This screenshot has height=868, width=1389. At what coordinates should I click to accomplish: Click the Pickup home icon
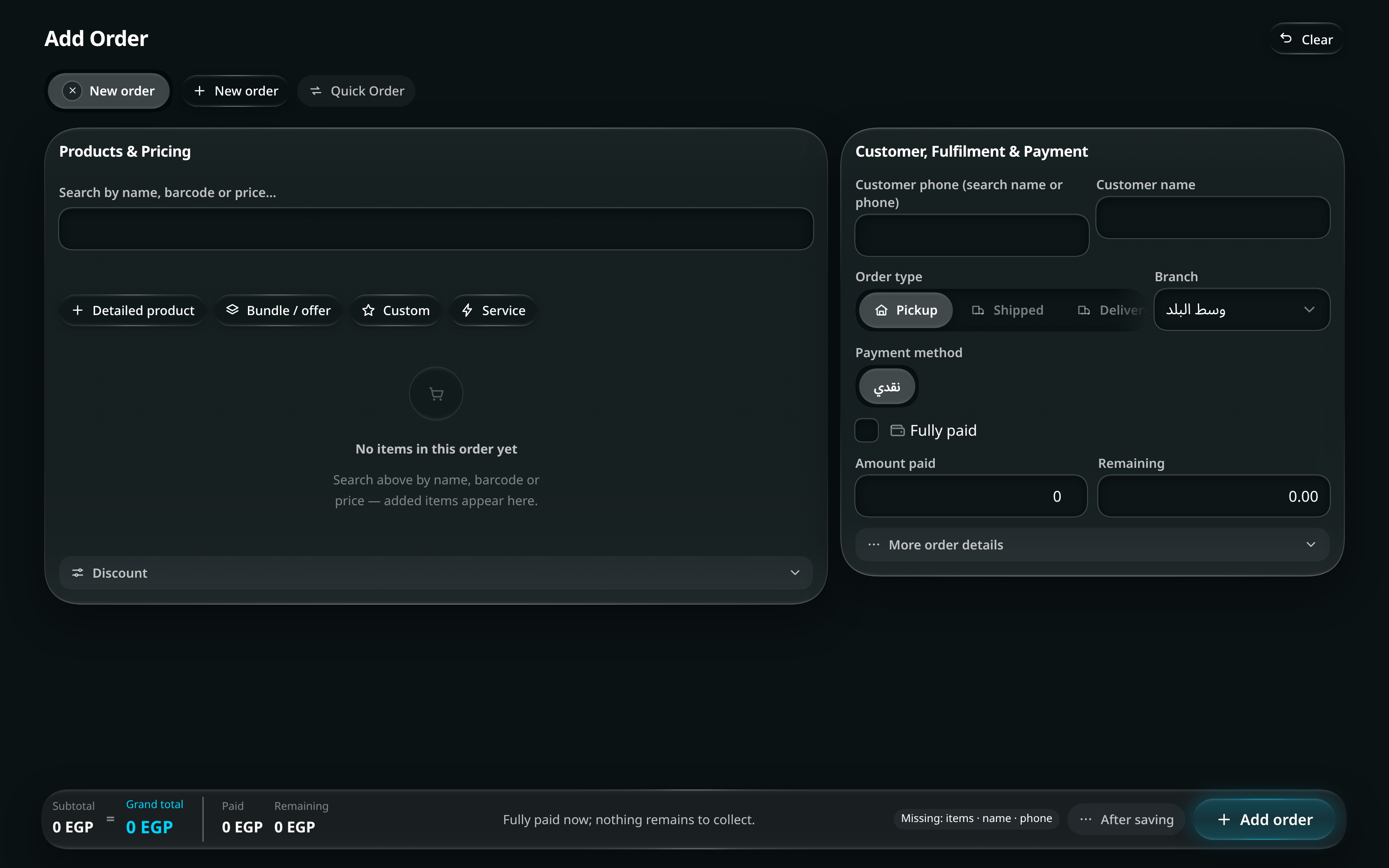881,311
